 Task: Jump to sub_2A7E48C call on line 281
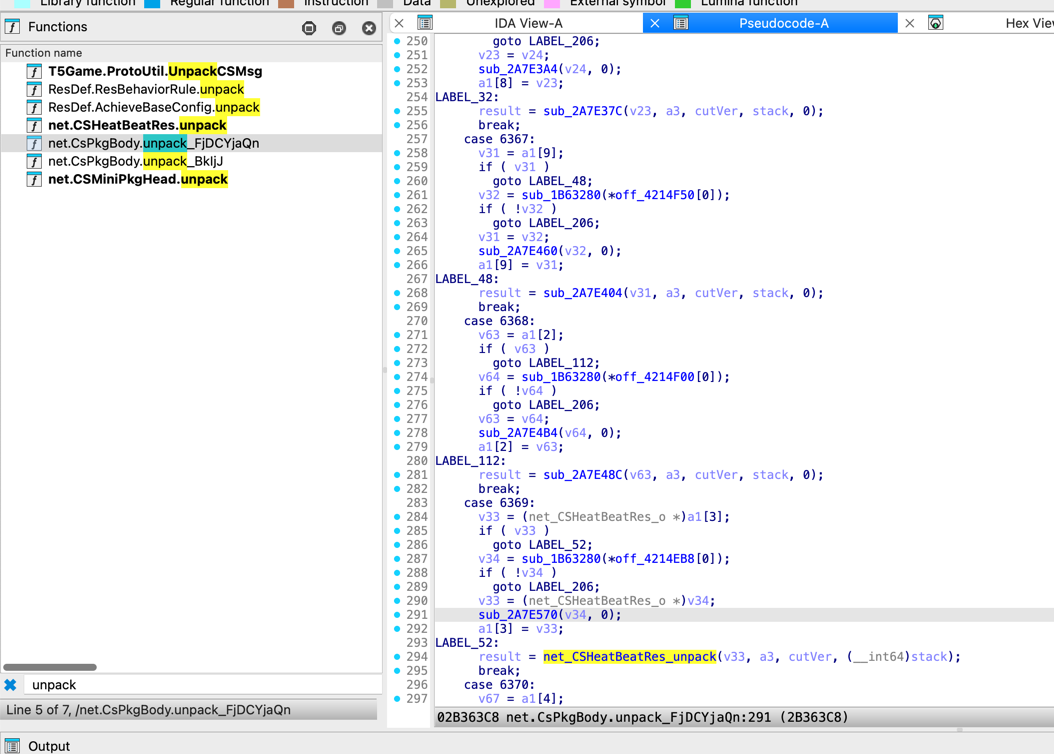click(583, 475)
